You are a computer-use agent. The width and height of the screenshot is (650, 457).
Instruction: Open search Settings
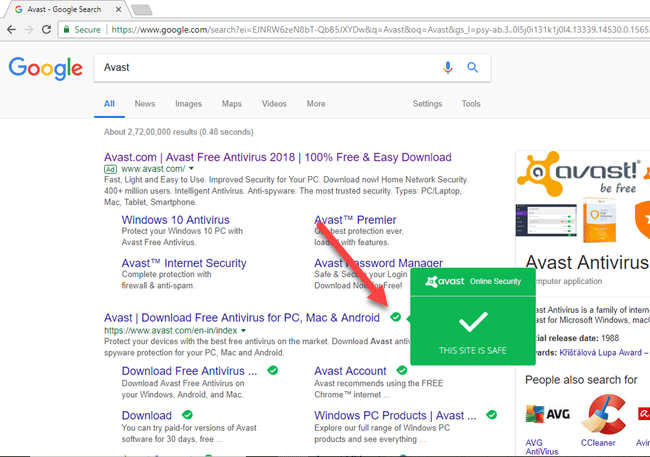point(427,104)
